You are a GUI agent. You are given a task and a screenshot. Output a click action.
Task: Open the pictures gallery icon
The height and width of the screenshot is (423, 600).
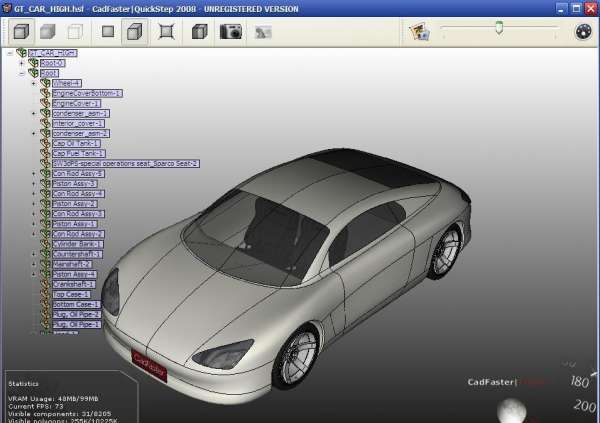coord(420,31)
